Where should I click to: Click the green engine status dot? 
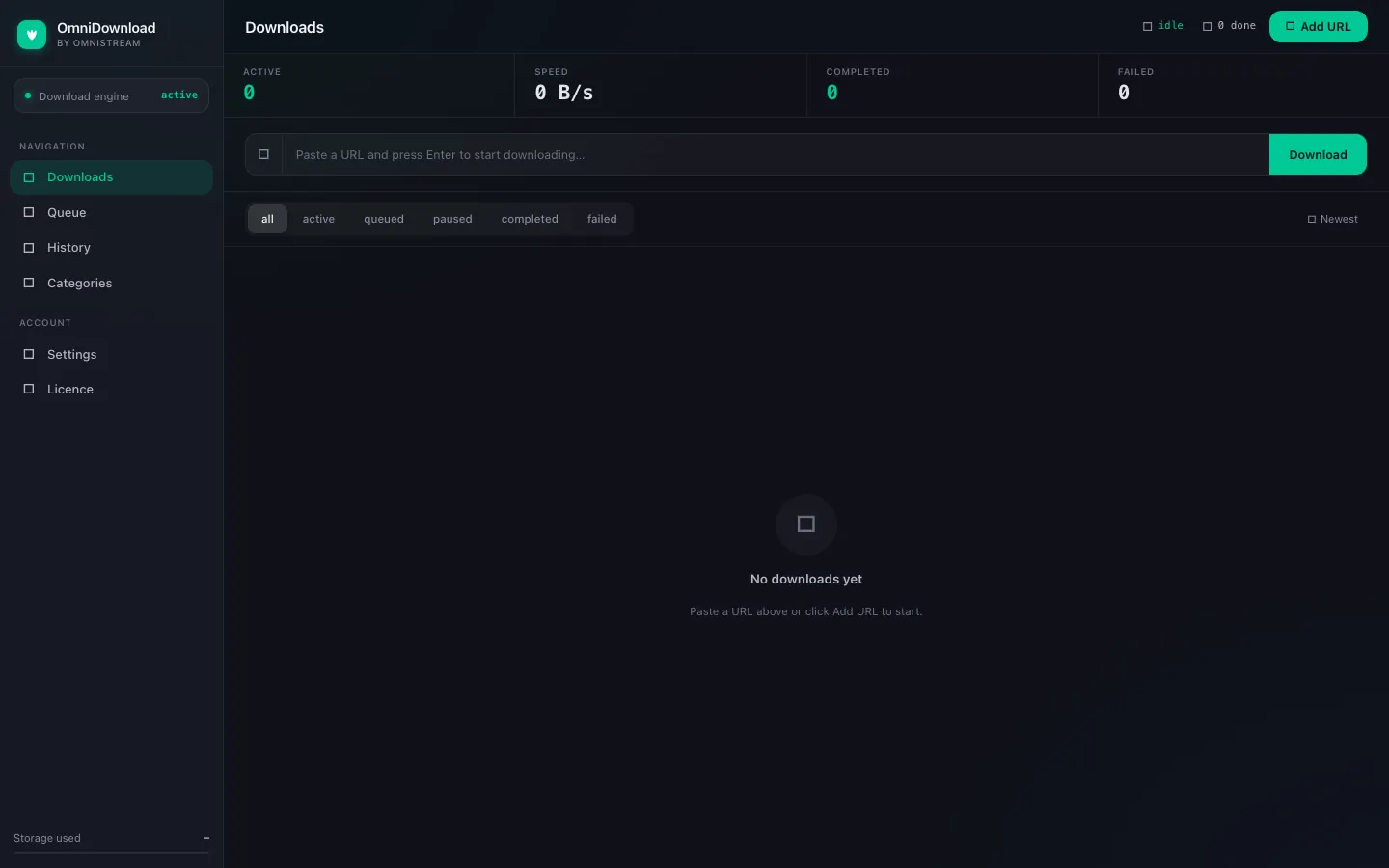[x=28, y=95]
